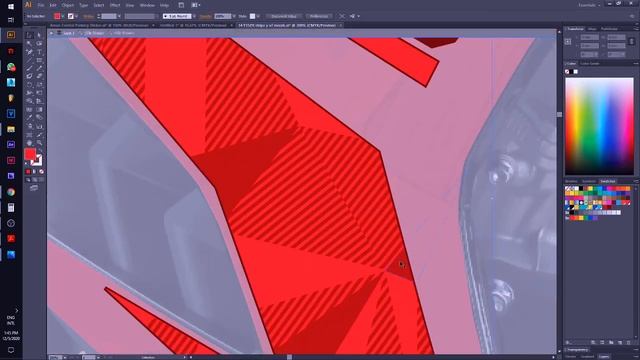Swap fill and stroke colors
The image size is (640, 360).
pyautogui.click(x=40, y=151)
